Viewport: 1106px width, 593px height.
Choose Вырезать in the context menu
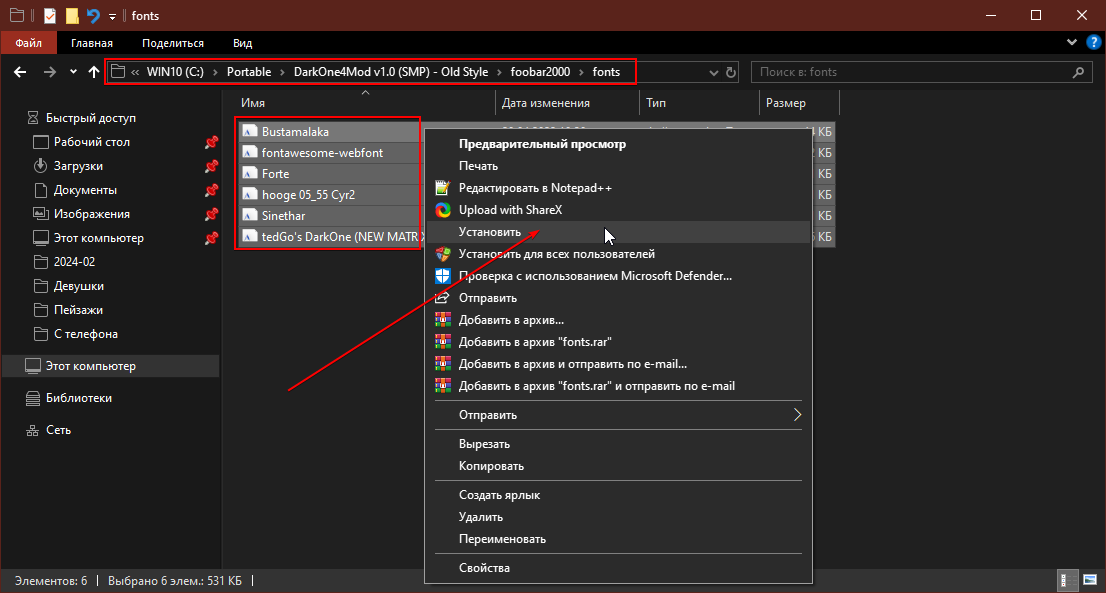pos(617,444)
